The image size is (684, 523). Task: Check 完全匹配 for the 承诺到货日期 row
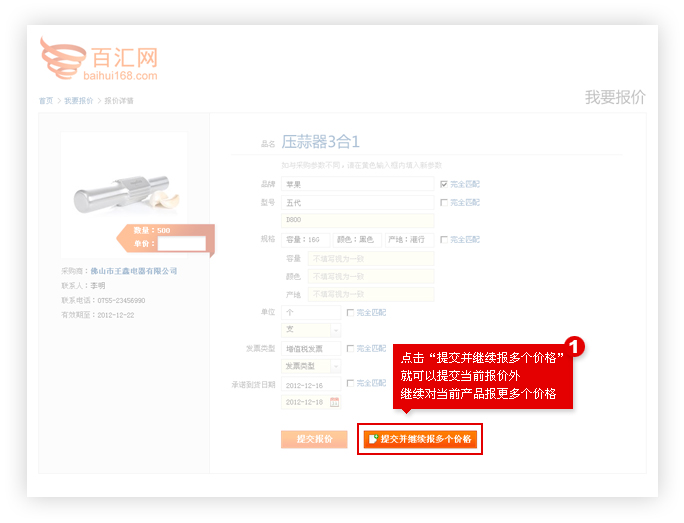[x=350, y=383]
